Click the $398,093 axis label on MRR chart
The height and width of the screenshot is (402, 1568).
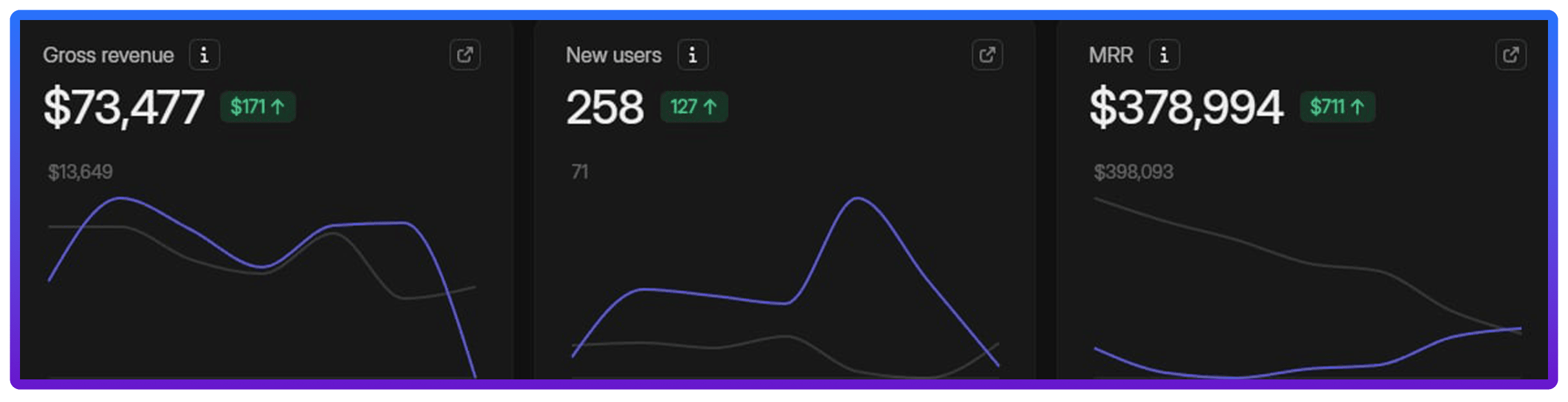point(1134,172)
